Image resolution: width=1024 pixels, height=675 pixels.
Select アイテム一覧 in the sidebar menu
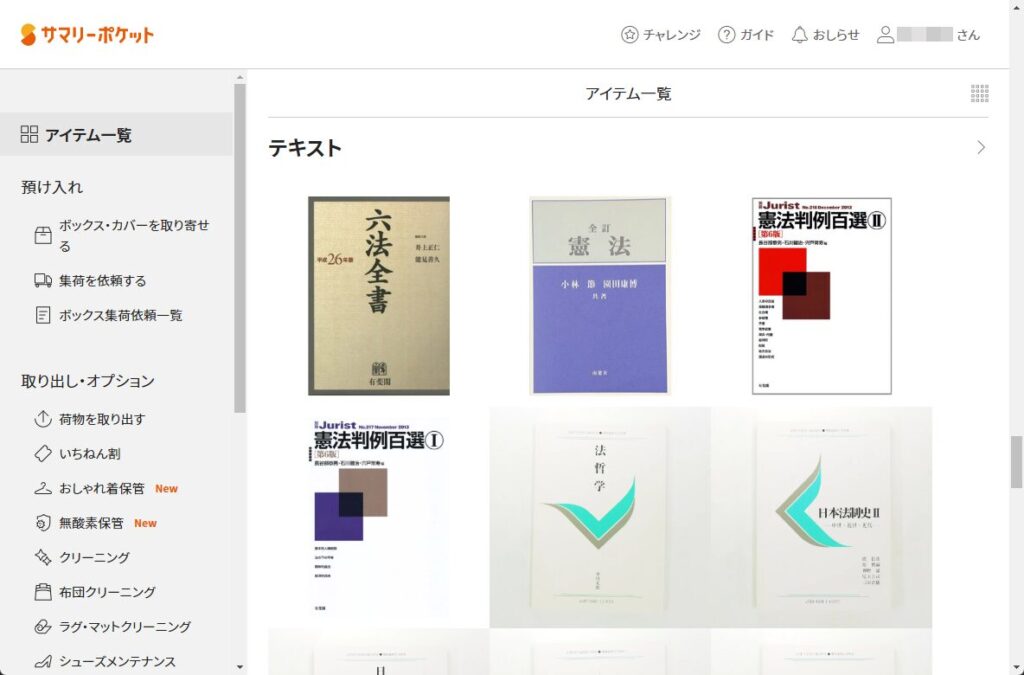[x=116, y=134]
